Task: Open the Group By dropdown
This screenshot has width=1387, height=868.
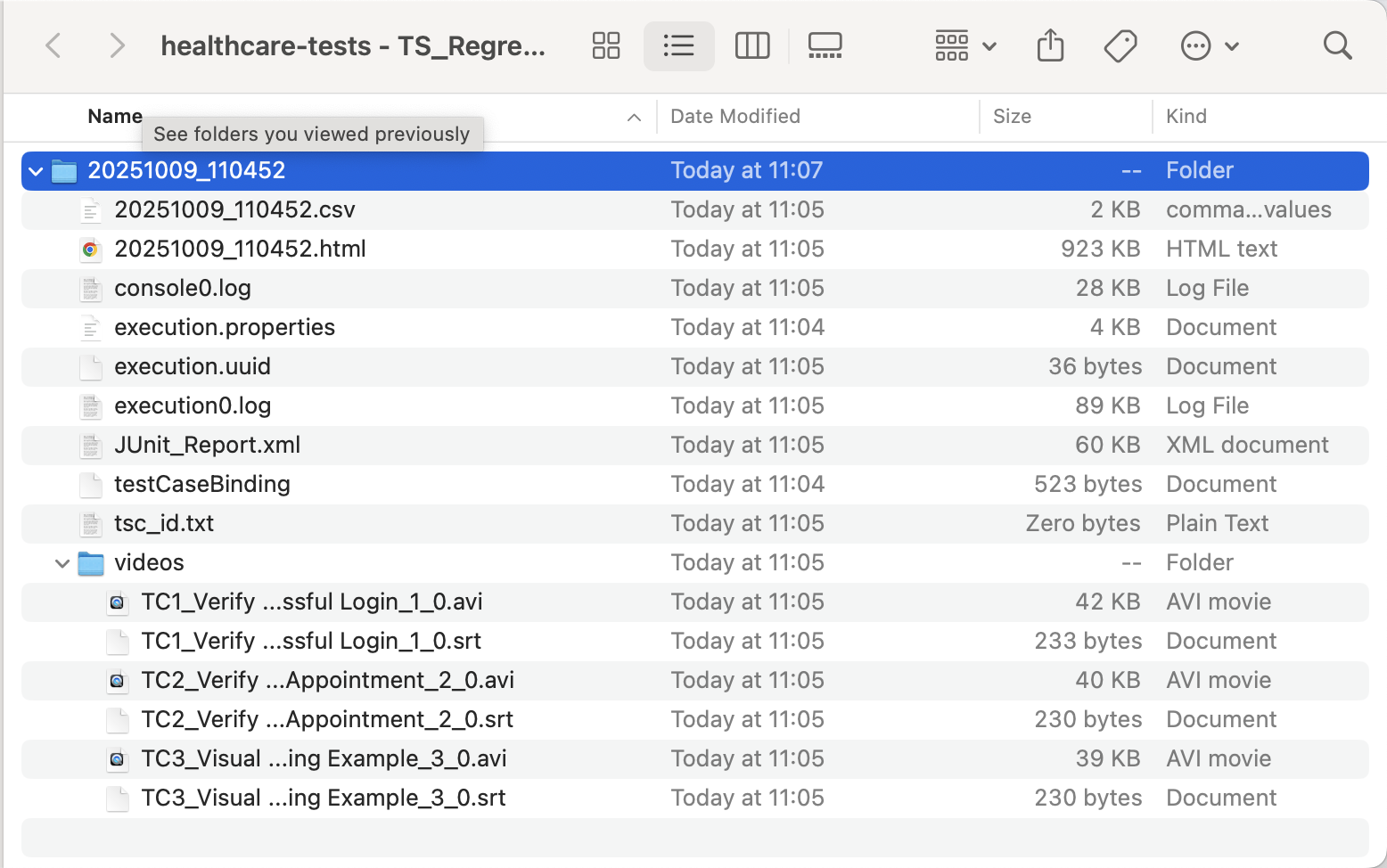Action: [x=965, y=45]
